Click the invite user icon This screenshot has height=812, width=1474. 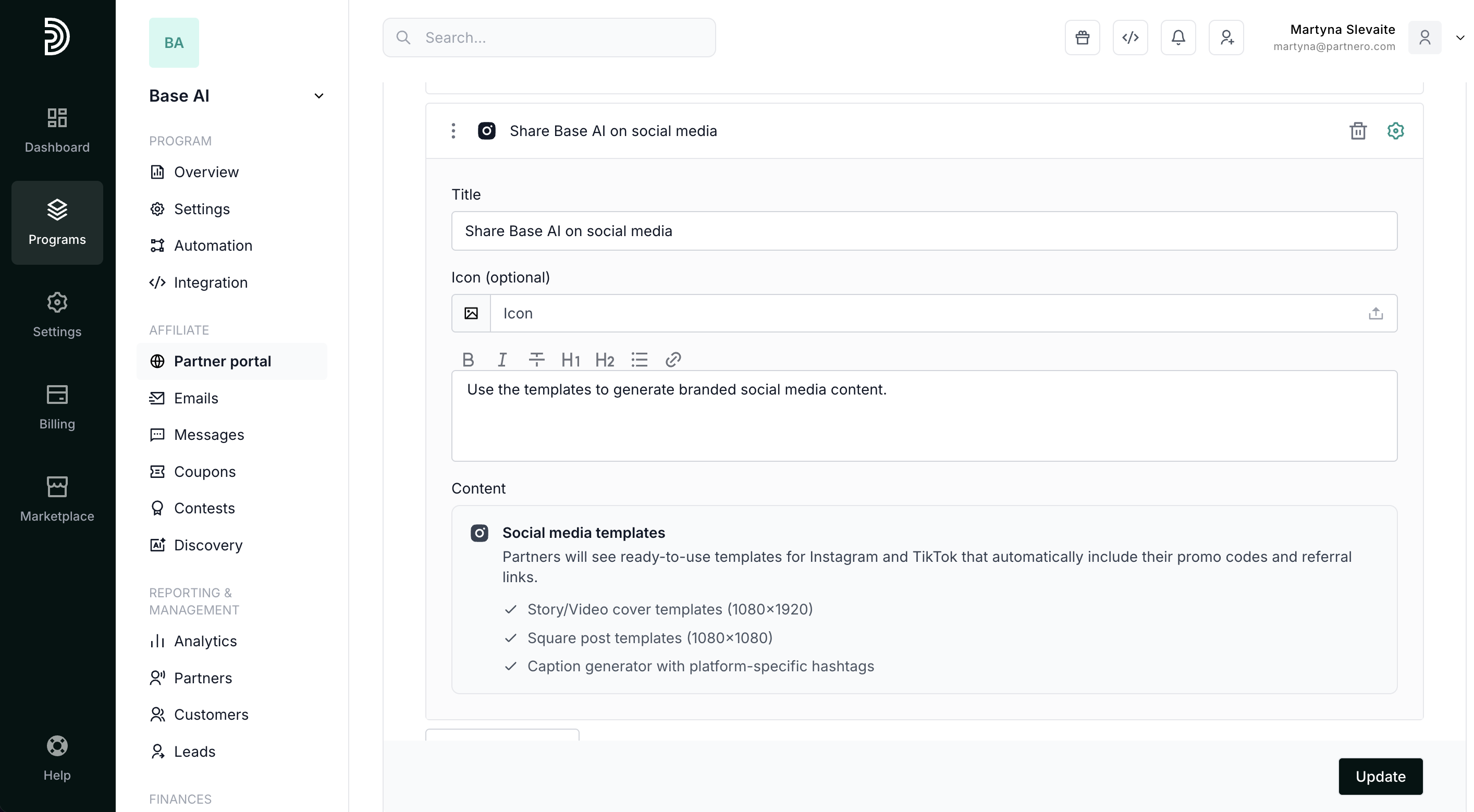[x=1226, y=38]
